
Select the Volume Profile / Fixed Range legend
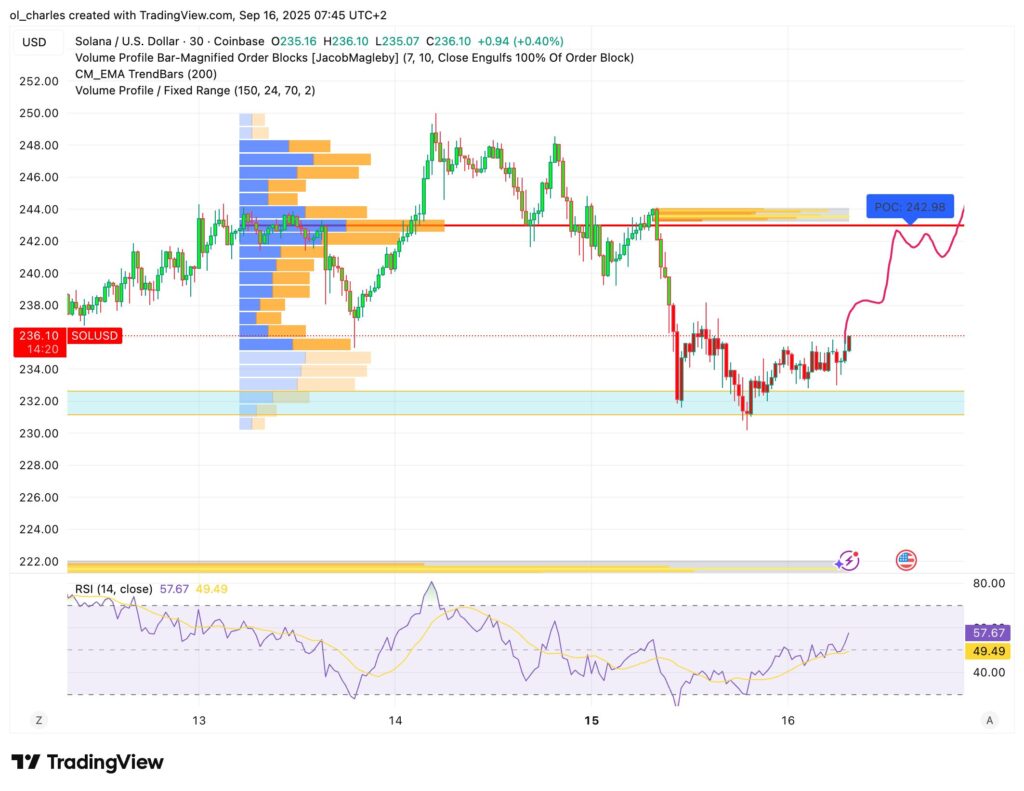coord(195,90)
